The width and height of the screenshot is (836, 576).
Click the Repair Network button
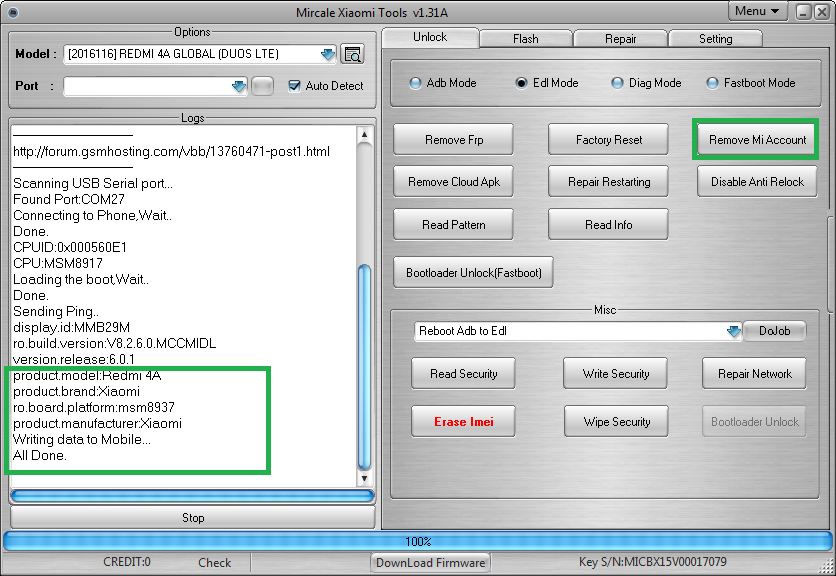point(754,374)
